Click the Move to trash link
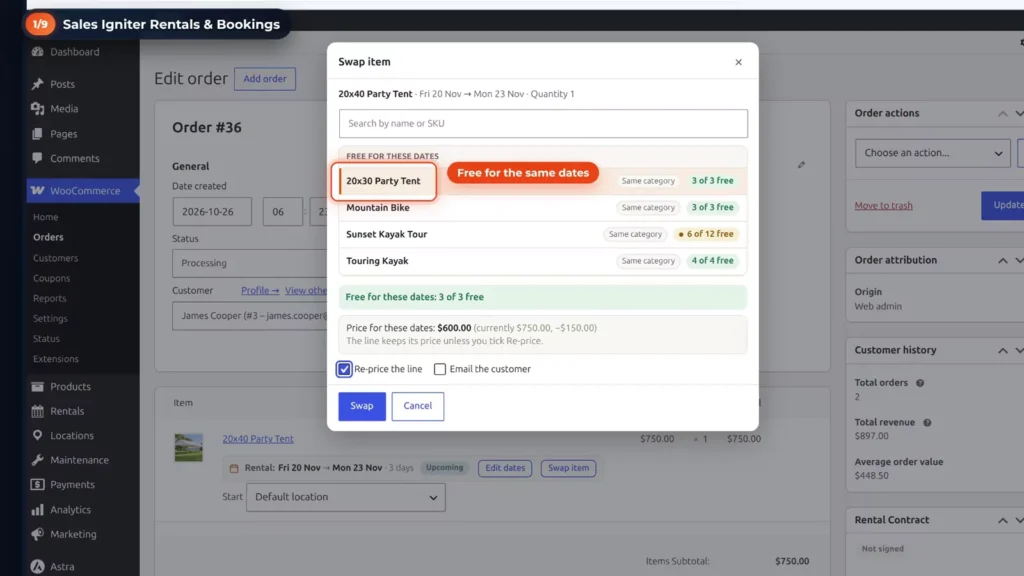This screenshot has width=1024, height=576. tap(884, 206)
